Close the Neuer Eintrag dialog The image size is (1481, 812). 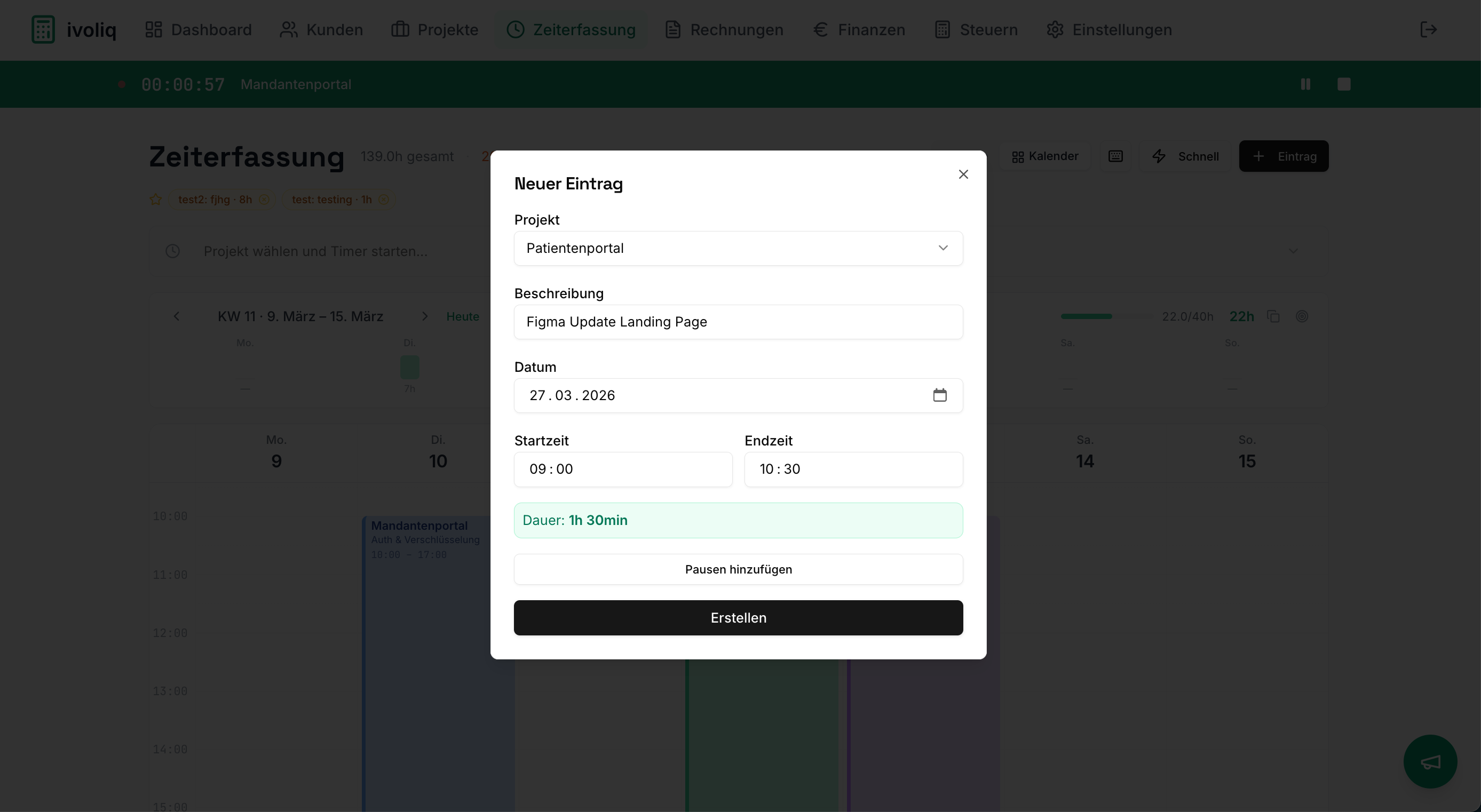point(963,174)
